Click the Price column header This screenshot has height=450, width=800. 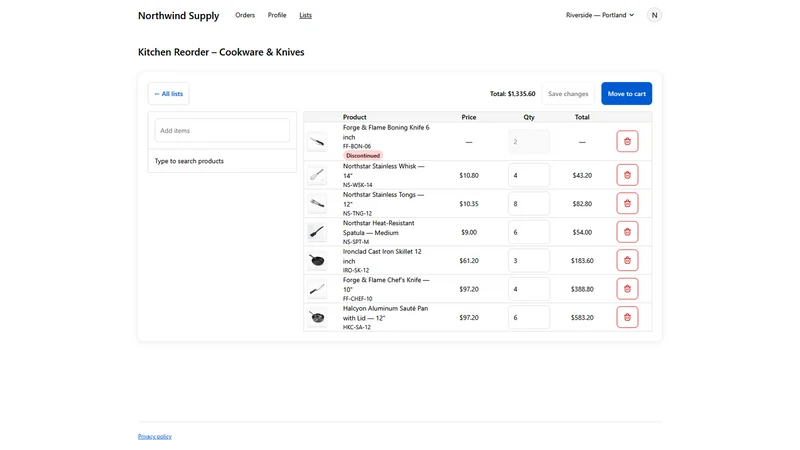469,117
